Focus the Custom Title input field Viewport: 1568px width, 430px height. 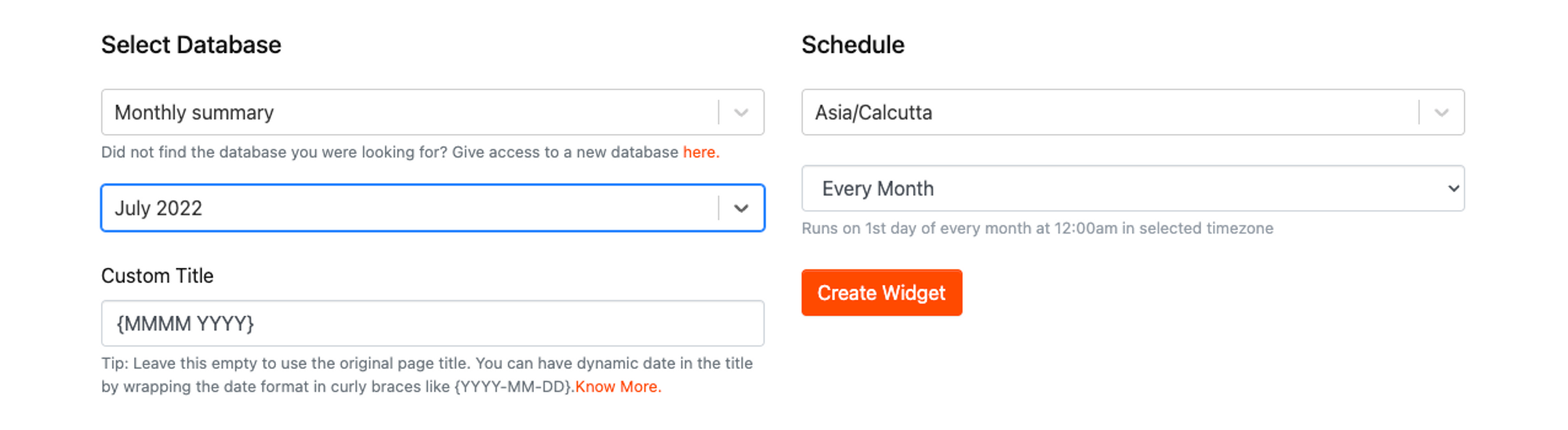432,323
